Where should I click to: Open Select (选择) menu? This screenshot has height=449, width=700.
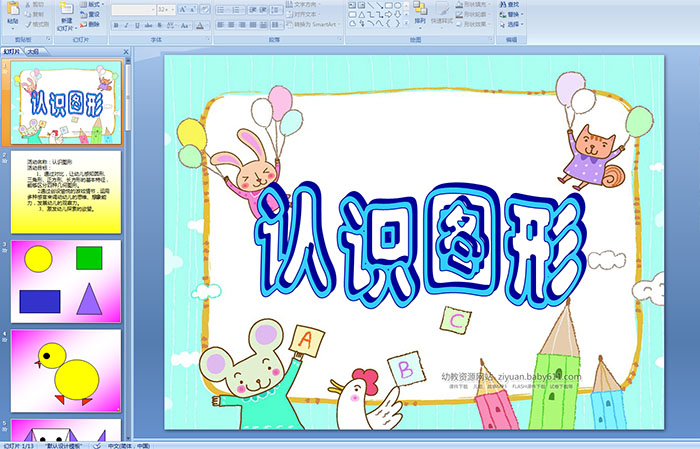coord(512,24)
